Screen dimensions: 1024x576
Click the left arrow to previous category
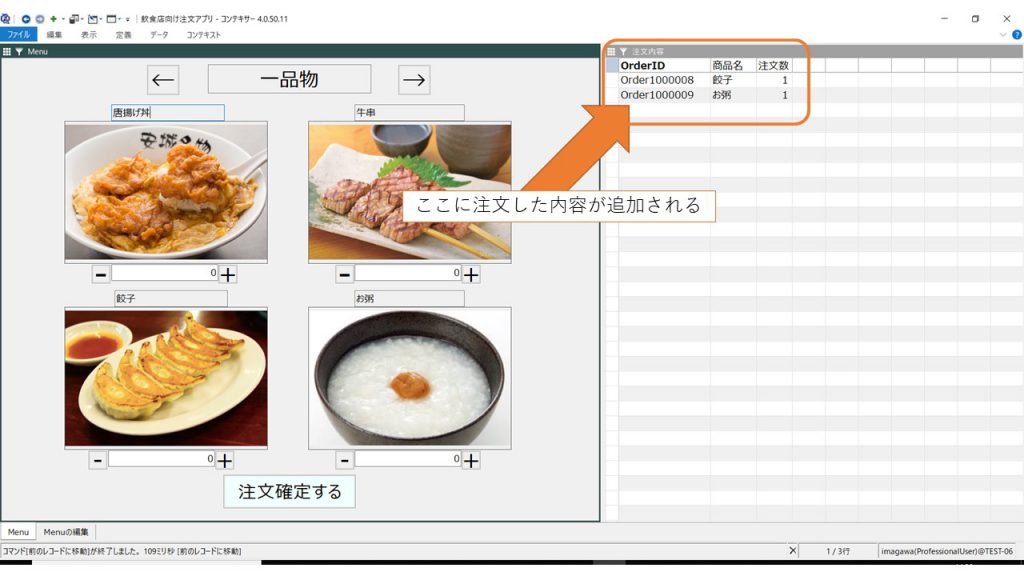163,80
